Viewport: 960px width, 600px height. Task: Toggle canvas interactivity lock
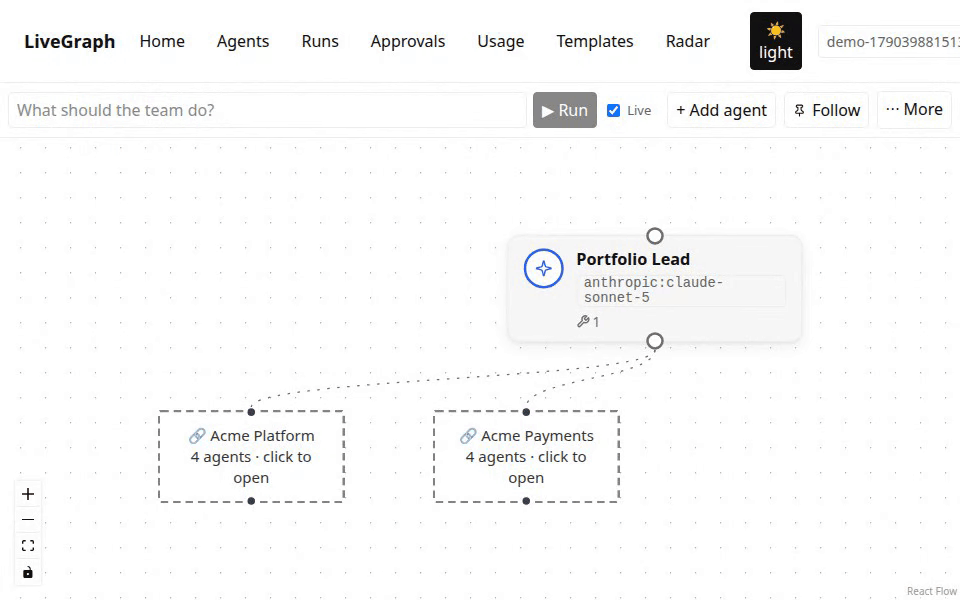pyautogui.click(x=28, y=572)
